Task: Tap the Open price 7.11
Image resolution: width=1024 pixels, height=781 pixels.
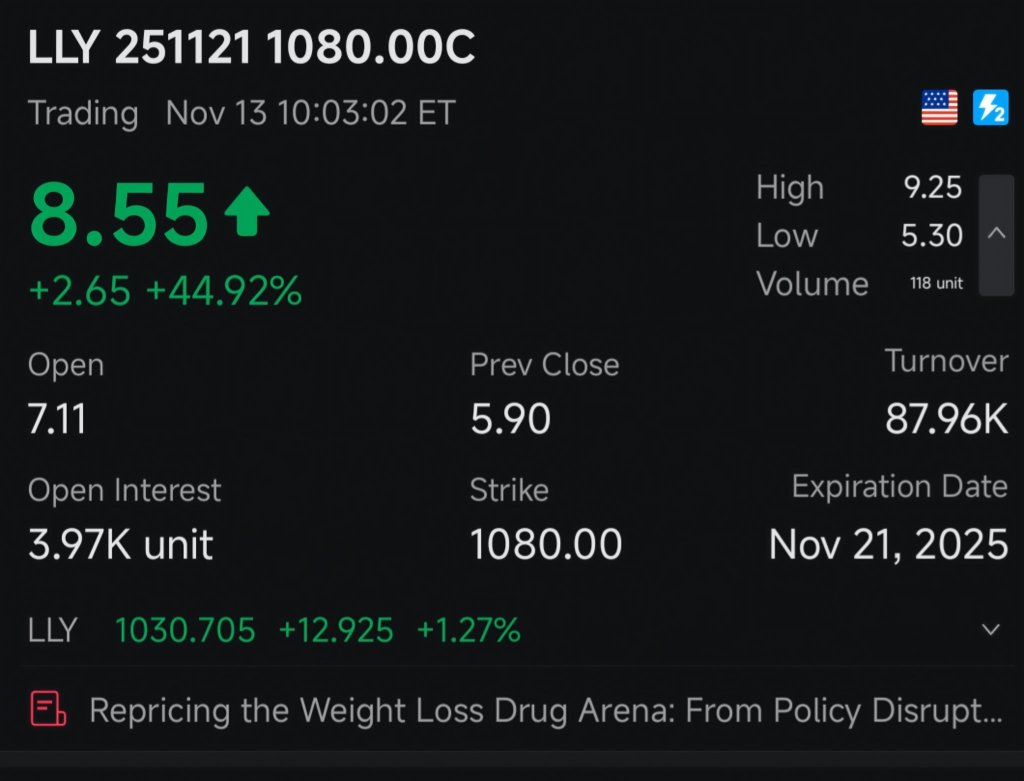Action: [x=57, y=420]
